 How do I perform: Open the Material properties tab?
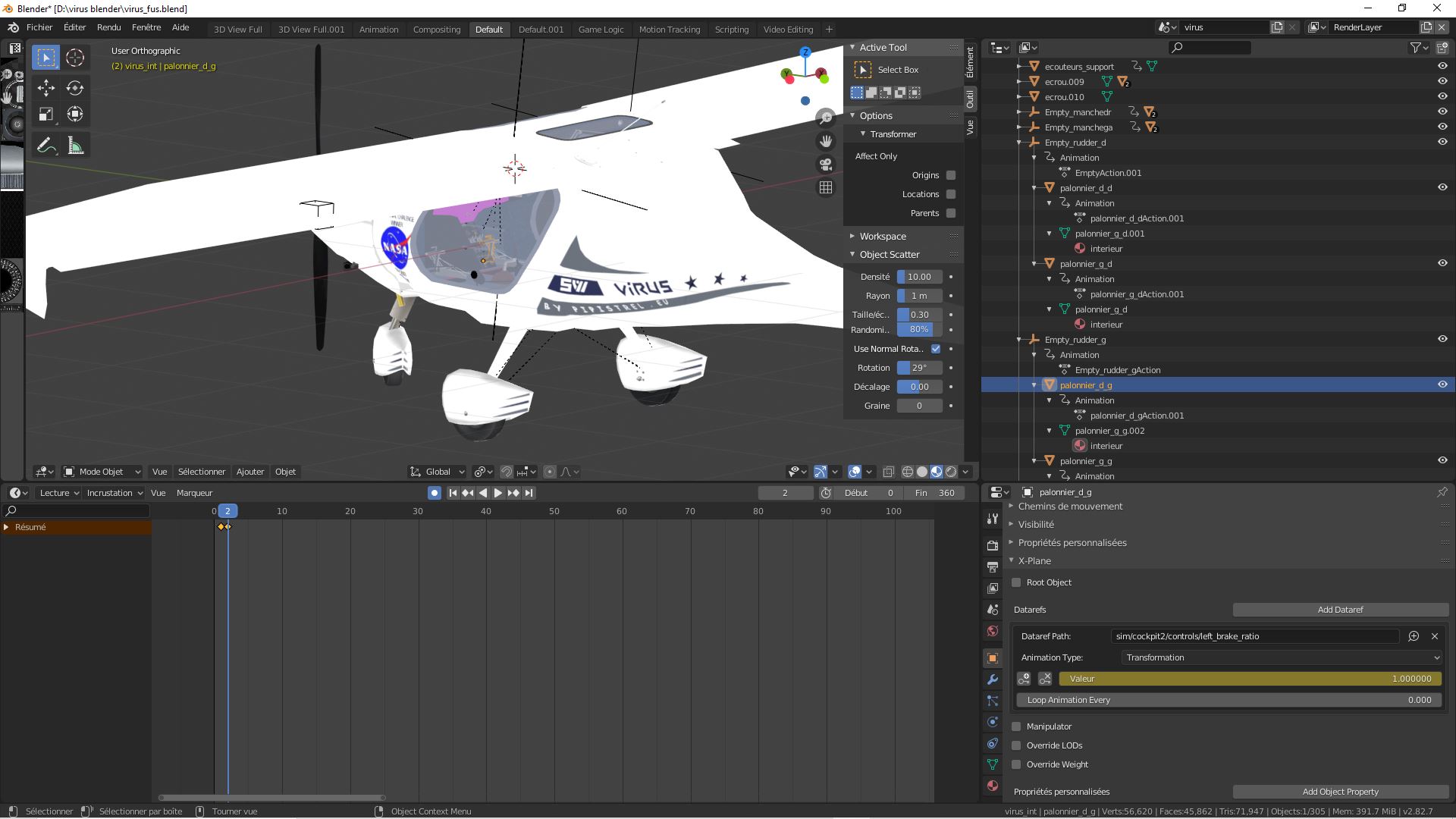[x=992, y=786]
